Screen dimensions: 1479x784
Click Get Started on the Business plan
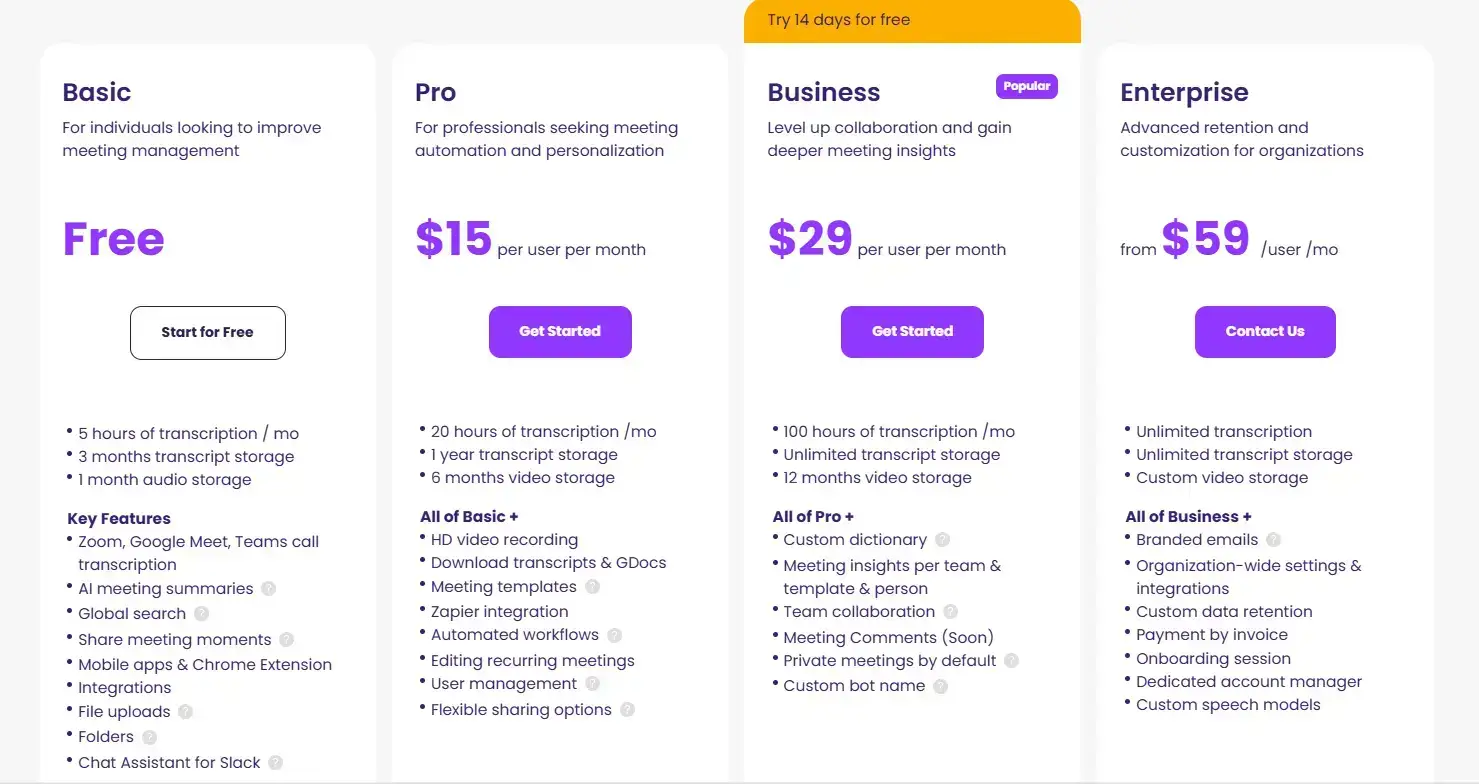tap(911, 331)
